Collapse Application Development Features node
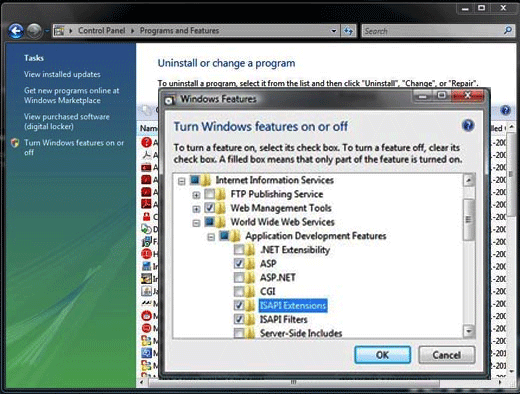This screenshot has height=394, width=520. coord(211,237)
